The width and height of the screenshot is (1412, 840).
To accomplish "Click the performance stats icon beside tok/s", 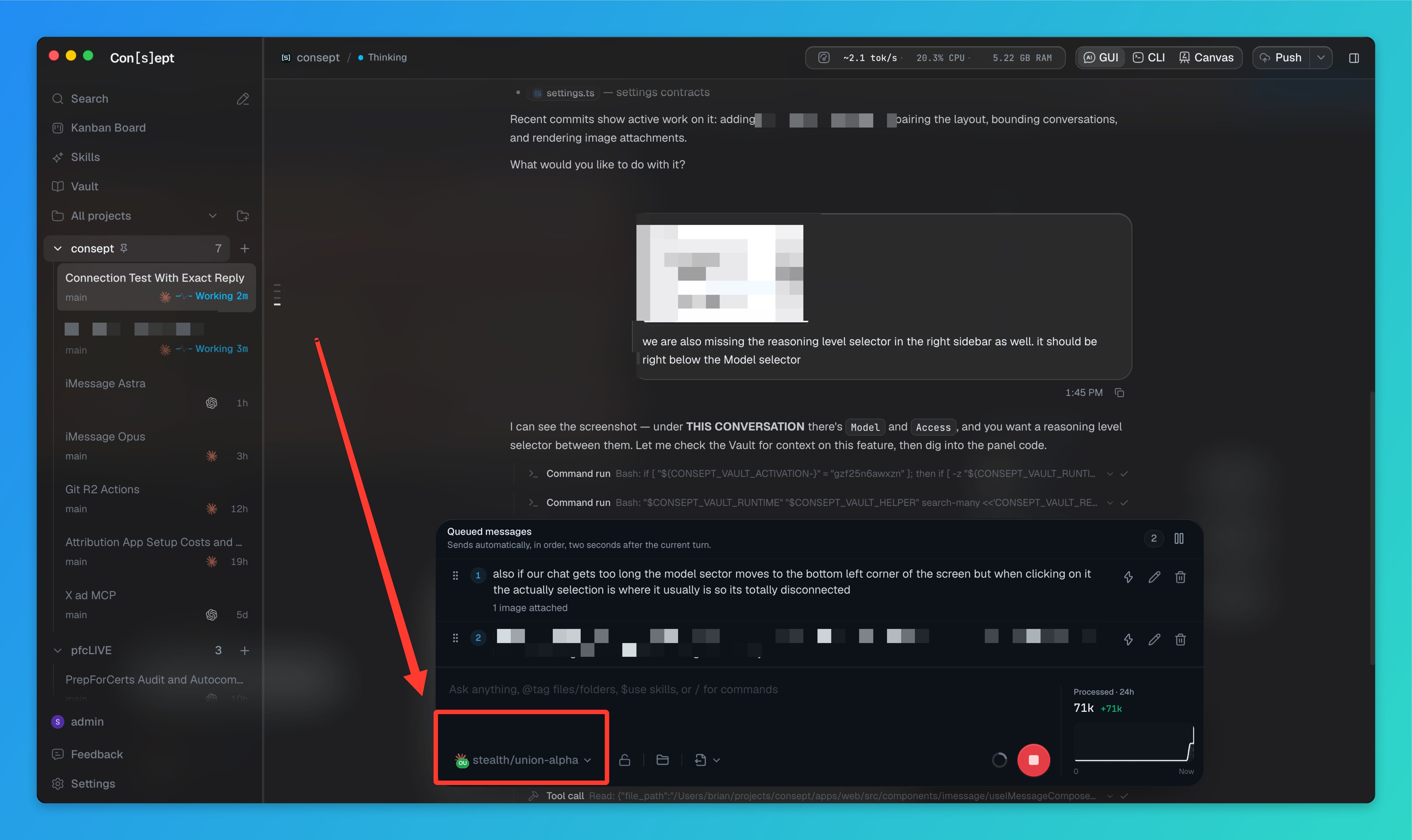I will 824,58.
